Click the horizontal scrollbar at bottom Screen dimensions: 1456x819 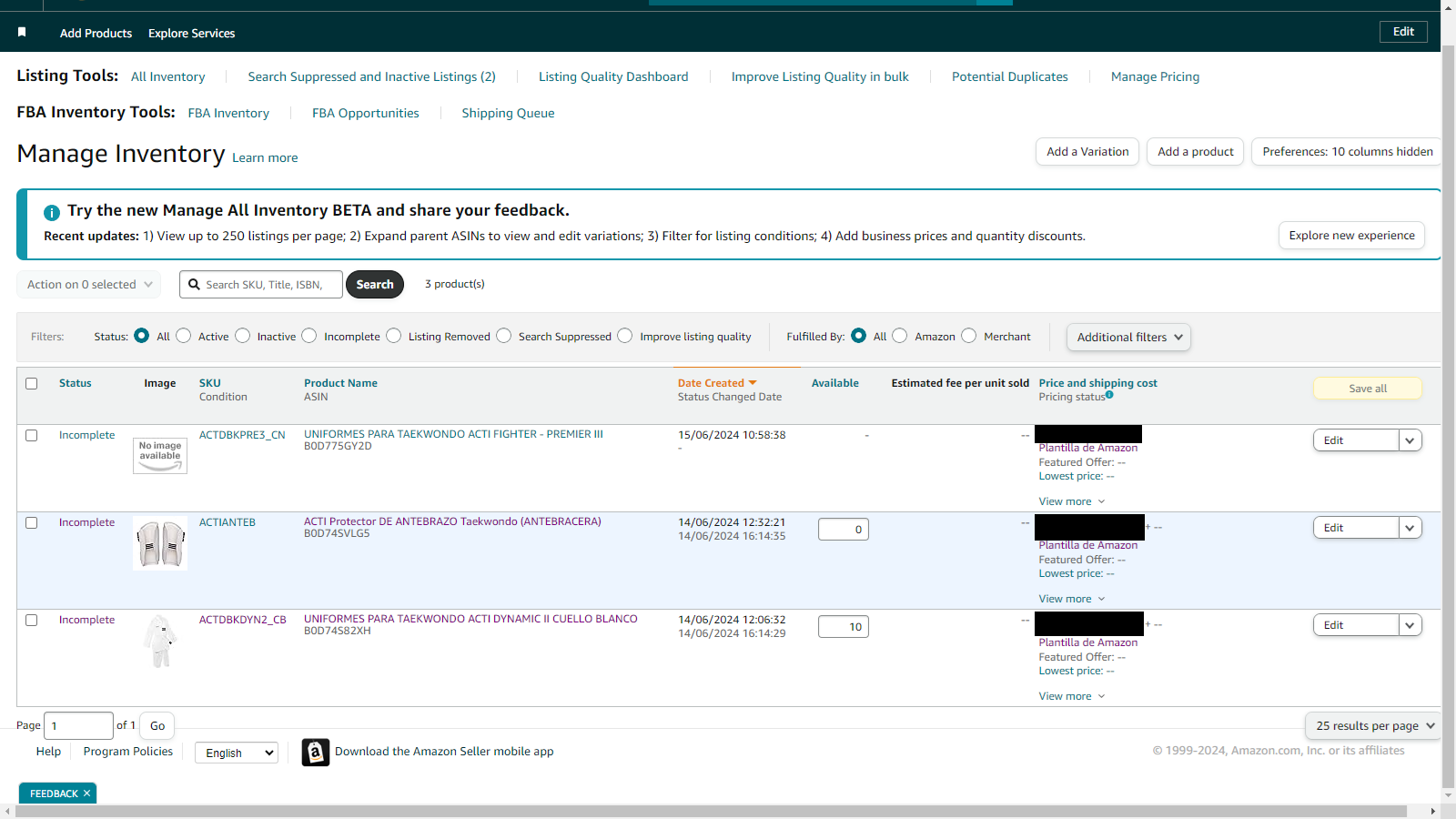tap(710, 811)
